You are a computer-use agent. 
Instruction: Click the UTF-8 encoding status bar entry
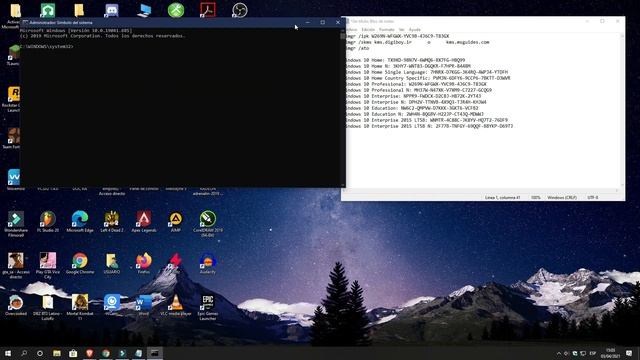click(x=593, y=198)
